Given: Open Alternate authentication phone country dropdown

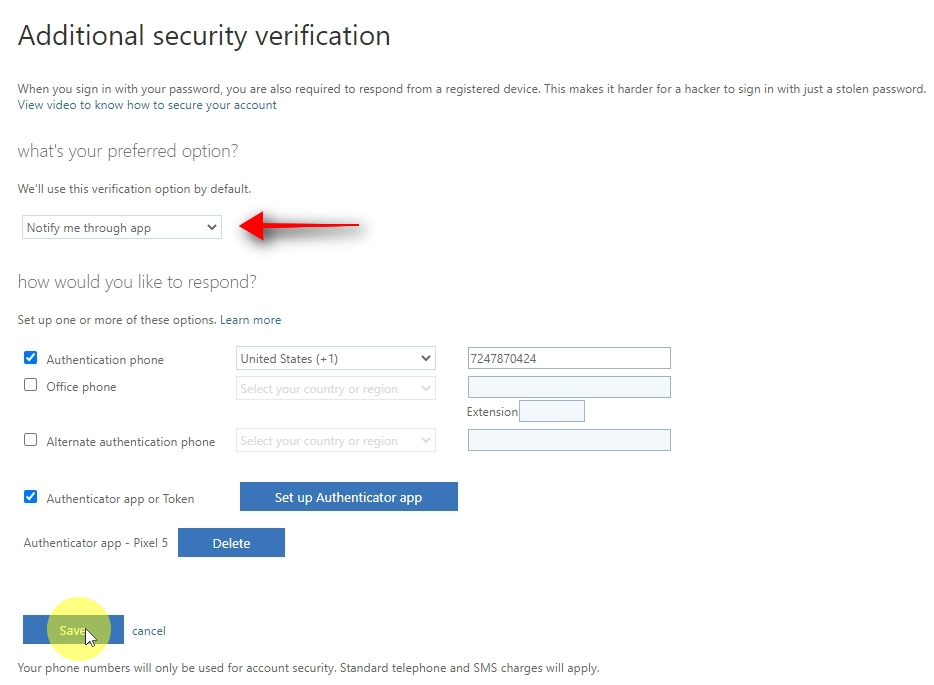Looking at the screenshot, I should click(x=336, y=440).
